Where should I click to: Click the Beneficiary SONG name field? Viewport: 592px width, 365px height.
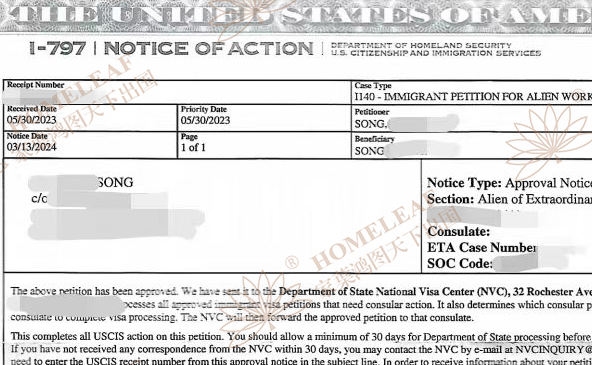pos(407,151)
